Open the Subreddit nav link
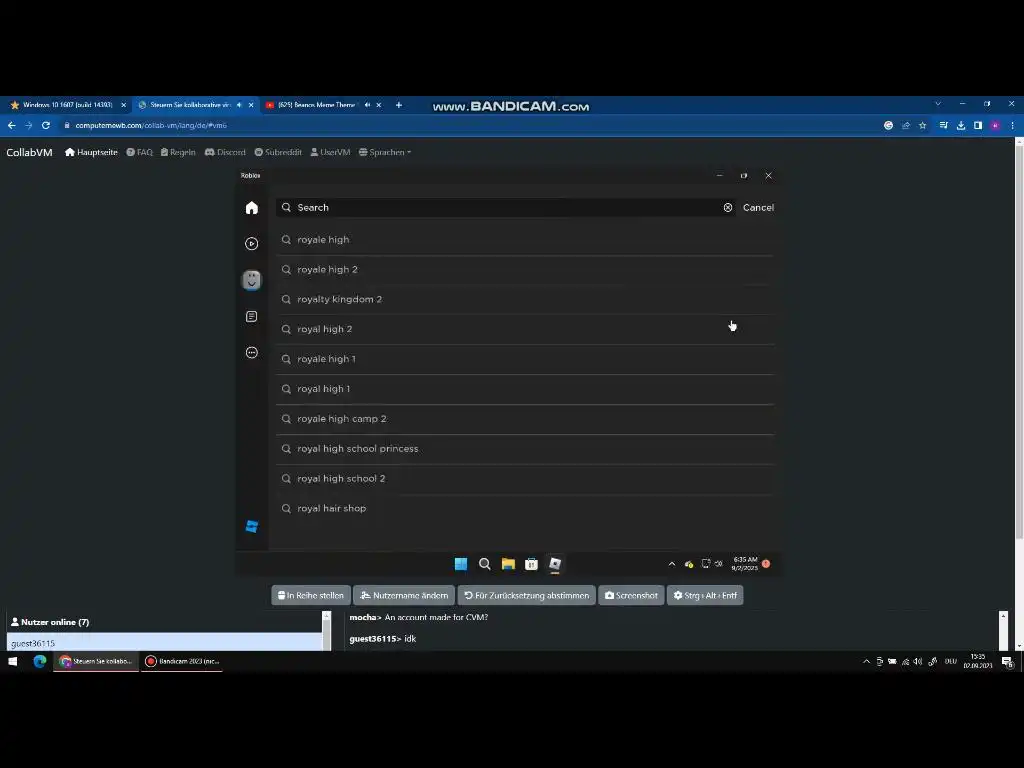 [x=278, y=152]
